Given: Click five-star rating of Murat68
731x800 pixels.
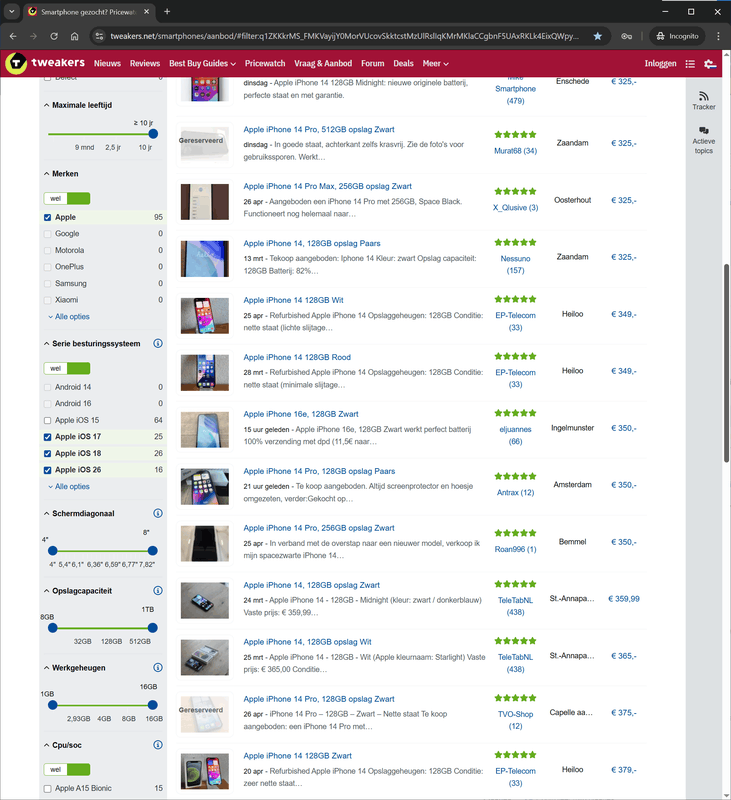Looking at the screenshot, I should [515, 135].
